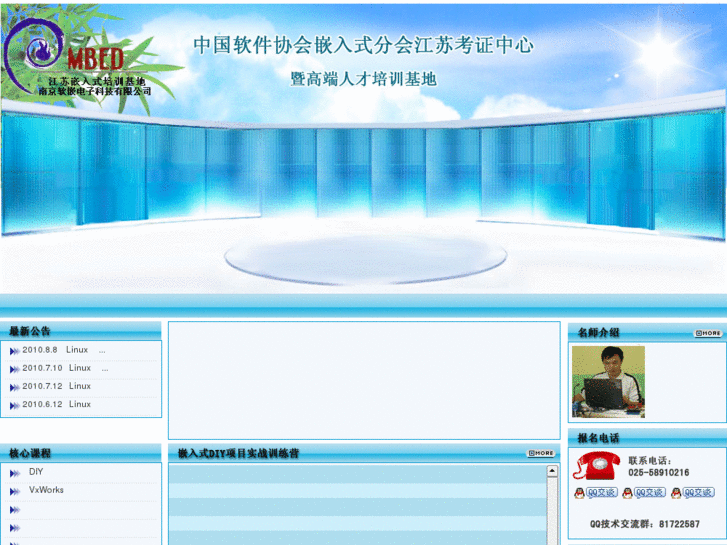Click the banner subtitle 暨高端人才培训基地
This screenshot has height=545, width=727.
point(364,79)
